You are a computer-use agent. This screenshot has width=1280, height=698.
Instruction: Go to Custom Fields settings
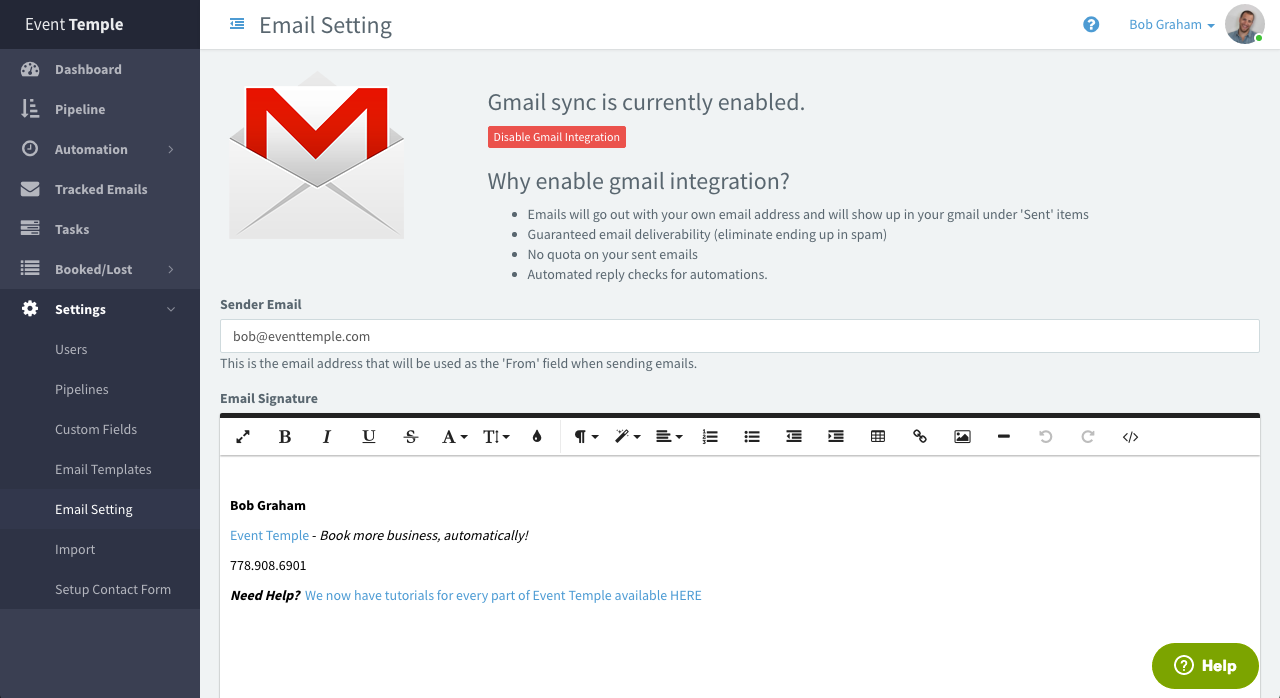click(100, 429)
